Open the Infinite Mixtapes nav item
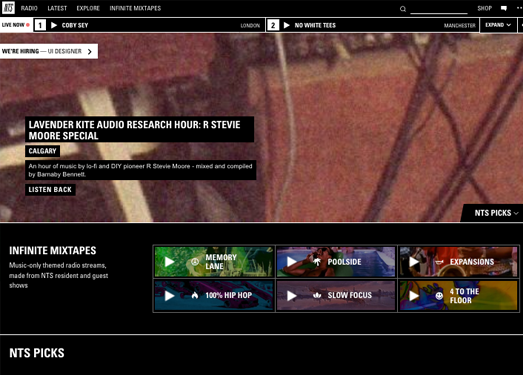The image size is (523, 375). 135,8
